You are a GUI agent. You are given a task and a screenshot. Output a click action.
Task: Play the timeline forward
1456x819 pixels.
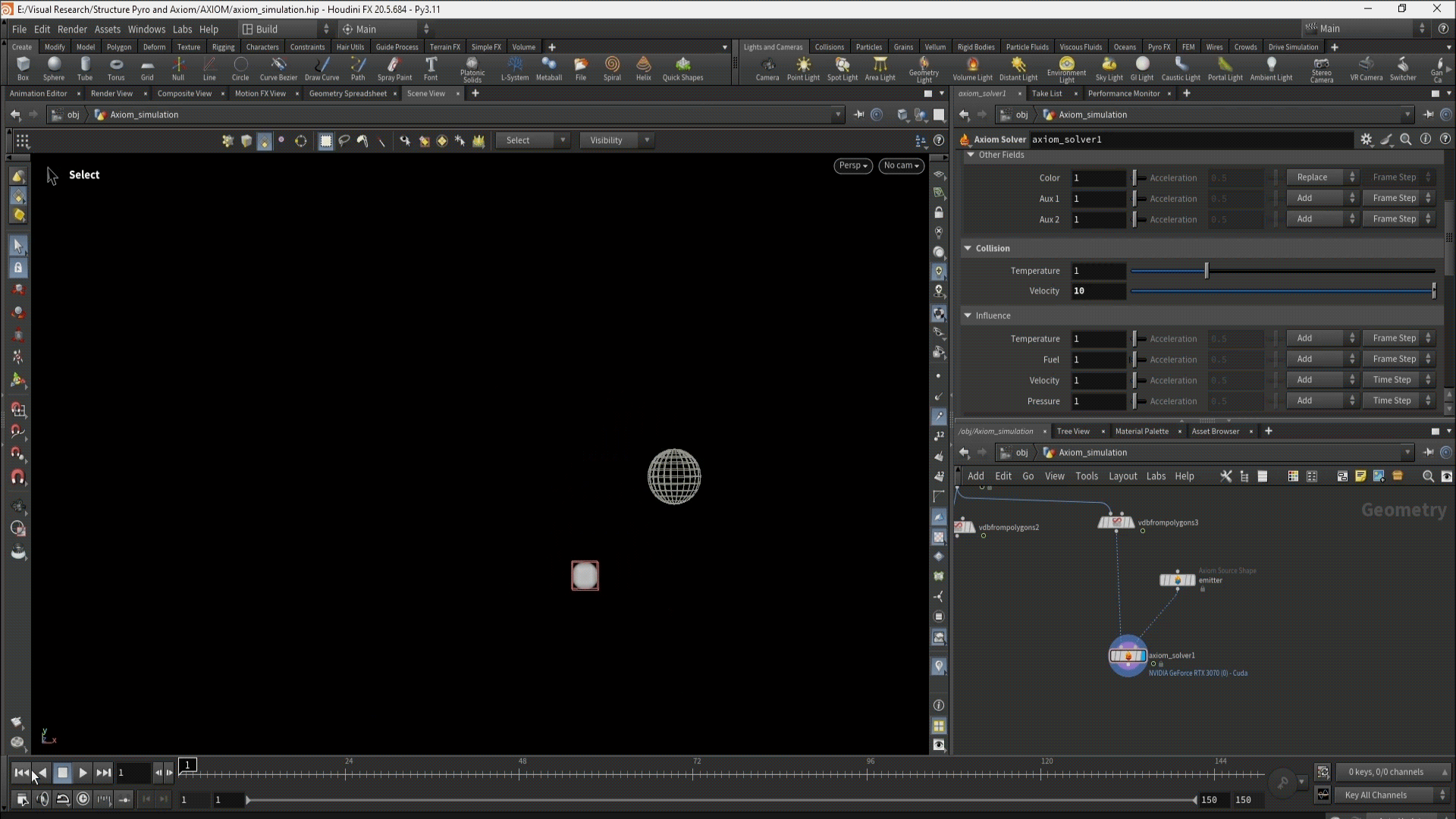tap(83, 773)
